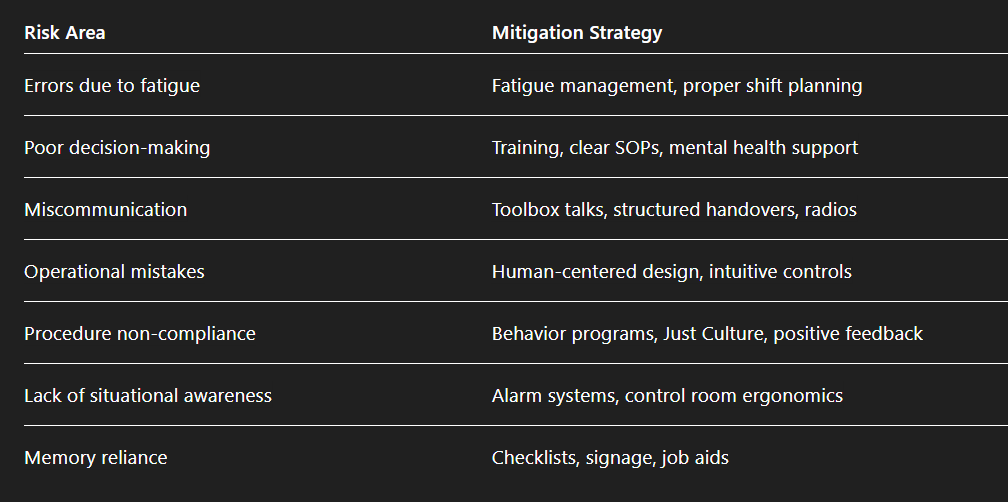Image resolution: width=1008 pixels, height=502 pixels.
Task: Click the Mitigation Strategy column header
Action: 577,33
